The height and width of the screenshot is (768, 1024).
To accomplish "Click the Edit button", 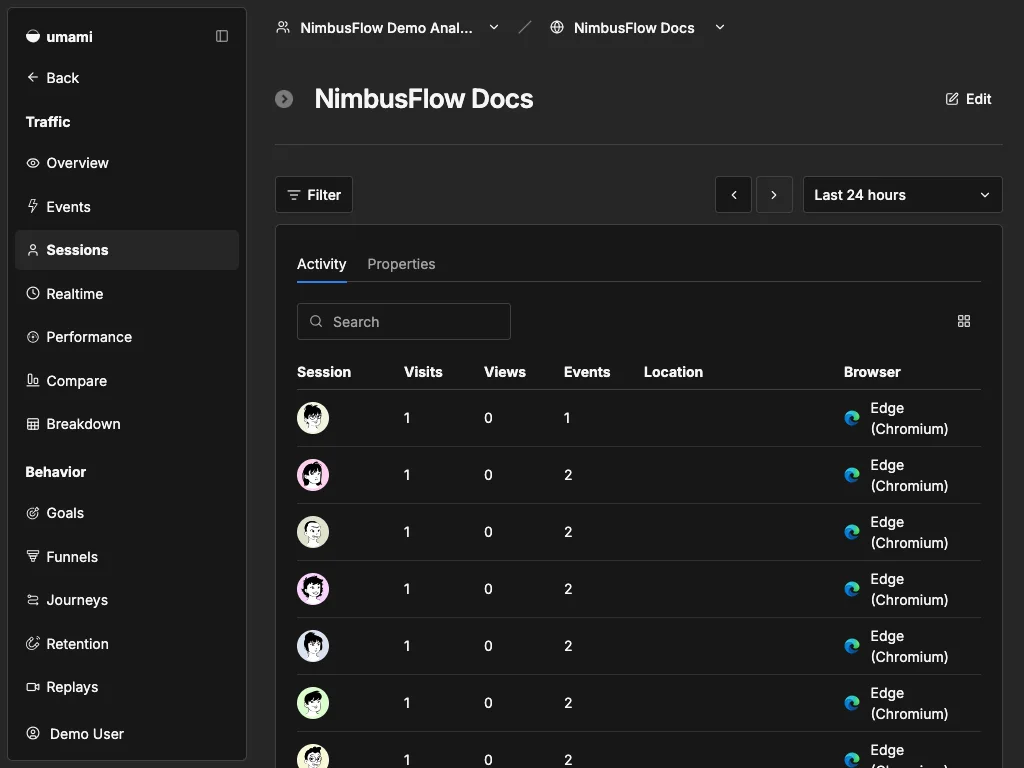I will (x=968, y=99).
